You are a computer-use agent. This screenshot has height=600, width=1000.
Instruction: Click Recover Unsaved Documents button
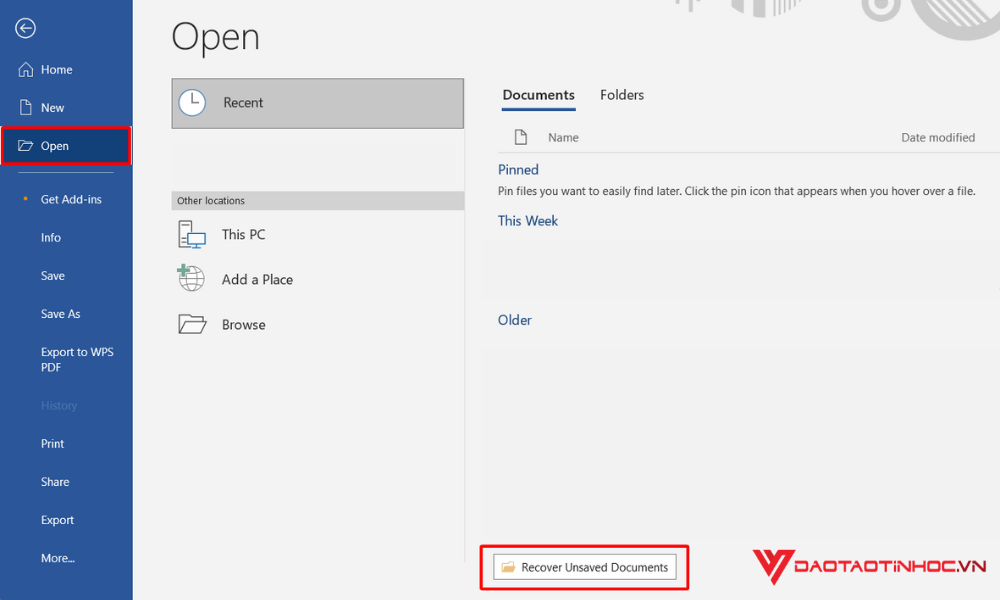(585, 567)
